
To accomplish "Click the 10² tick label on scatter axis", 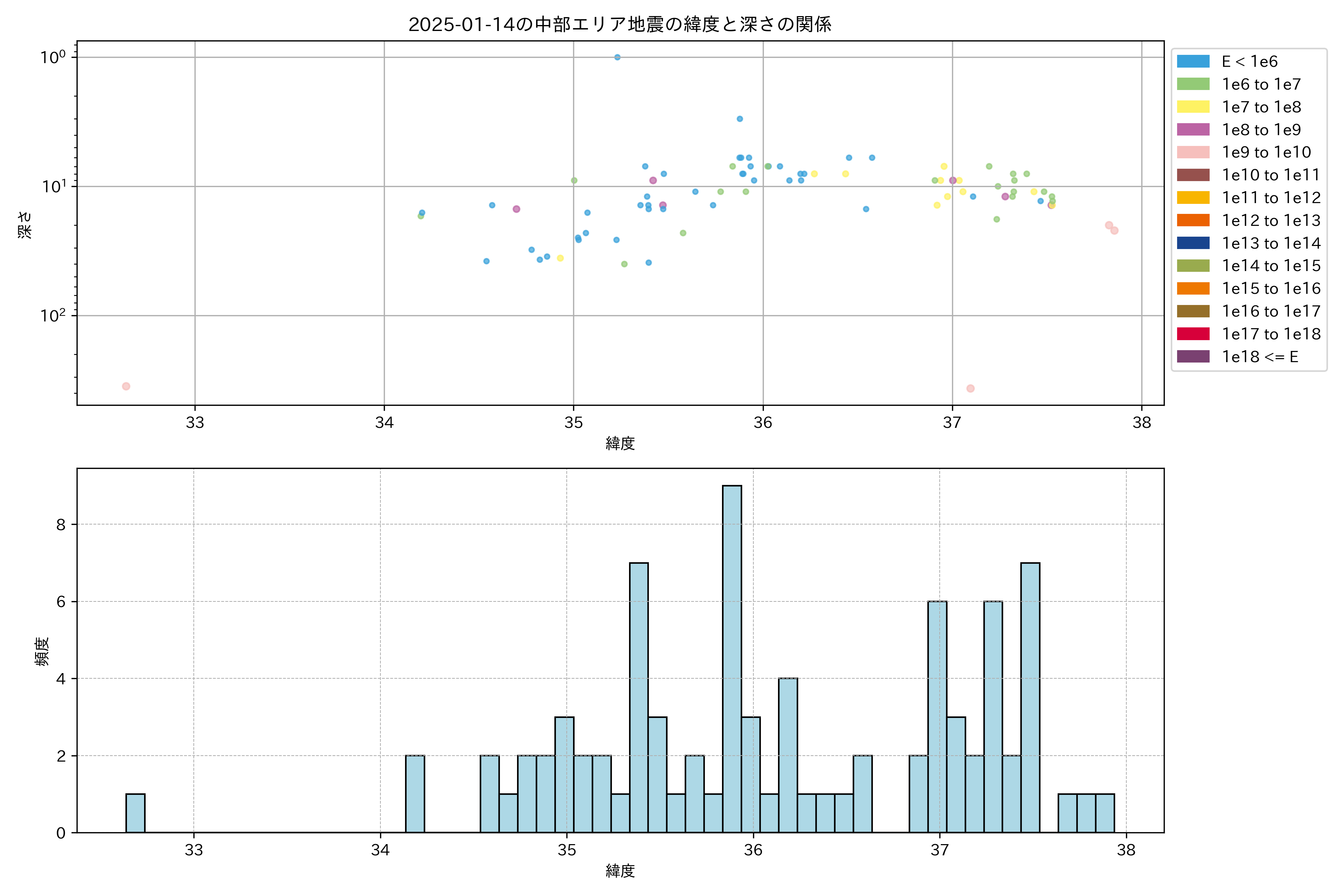I will tap(53, 315).
